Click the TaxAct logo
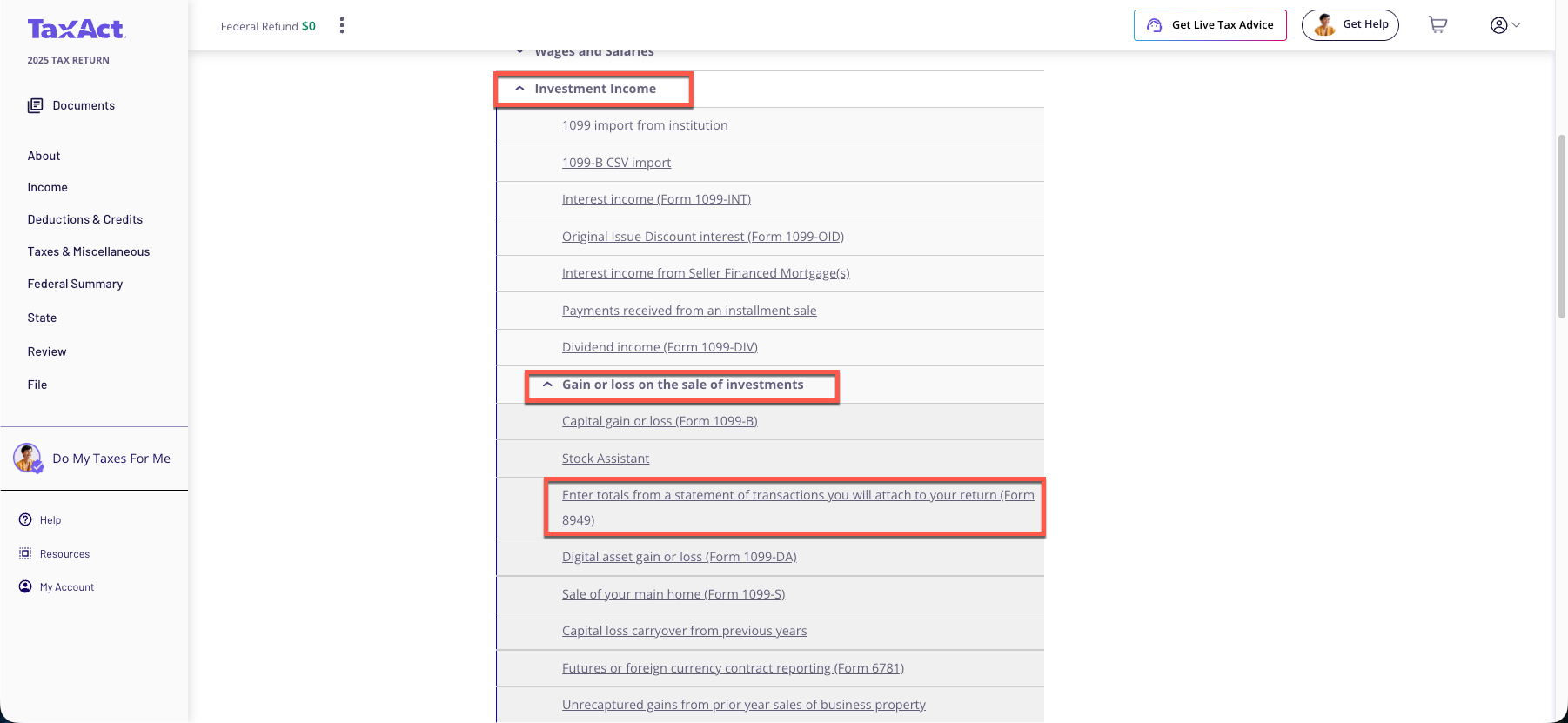The height and width of the screenshot is (723, 1568). [x=77, y=30]
